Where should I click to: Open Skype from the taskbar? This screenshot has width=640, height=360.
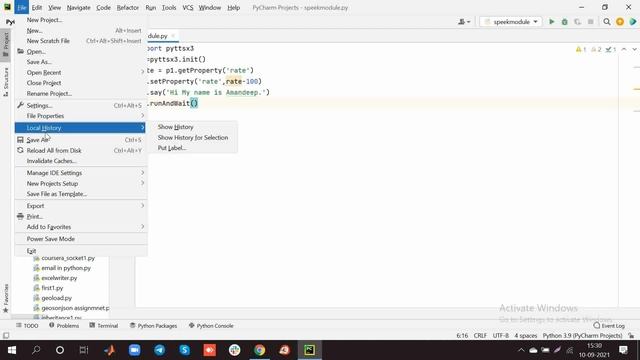(184, 350)
